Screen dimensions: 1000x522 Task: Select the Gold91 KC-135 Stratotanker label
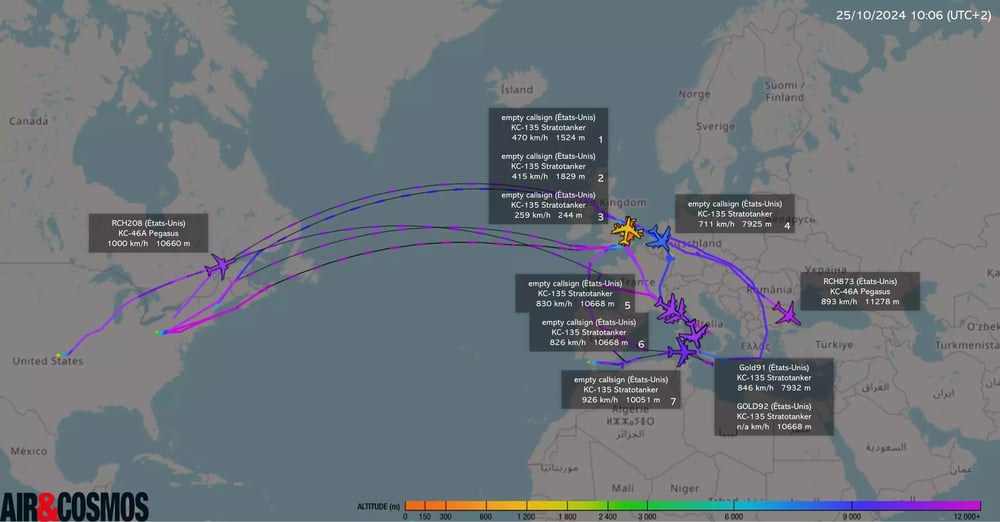coord(774,377)
